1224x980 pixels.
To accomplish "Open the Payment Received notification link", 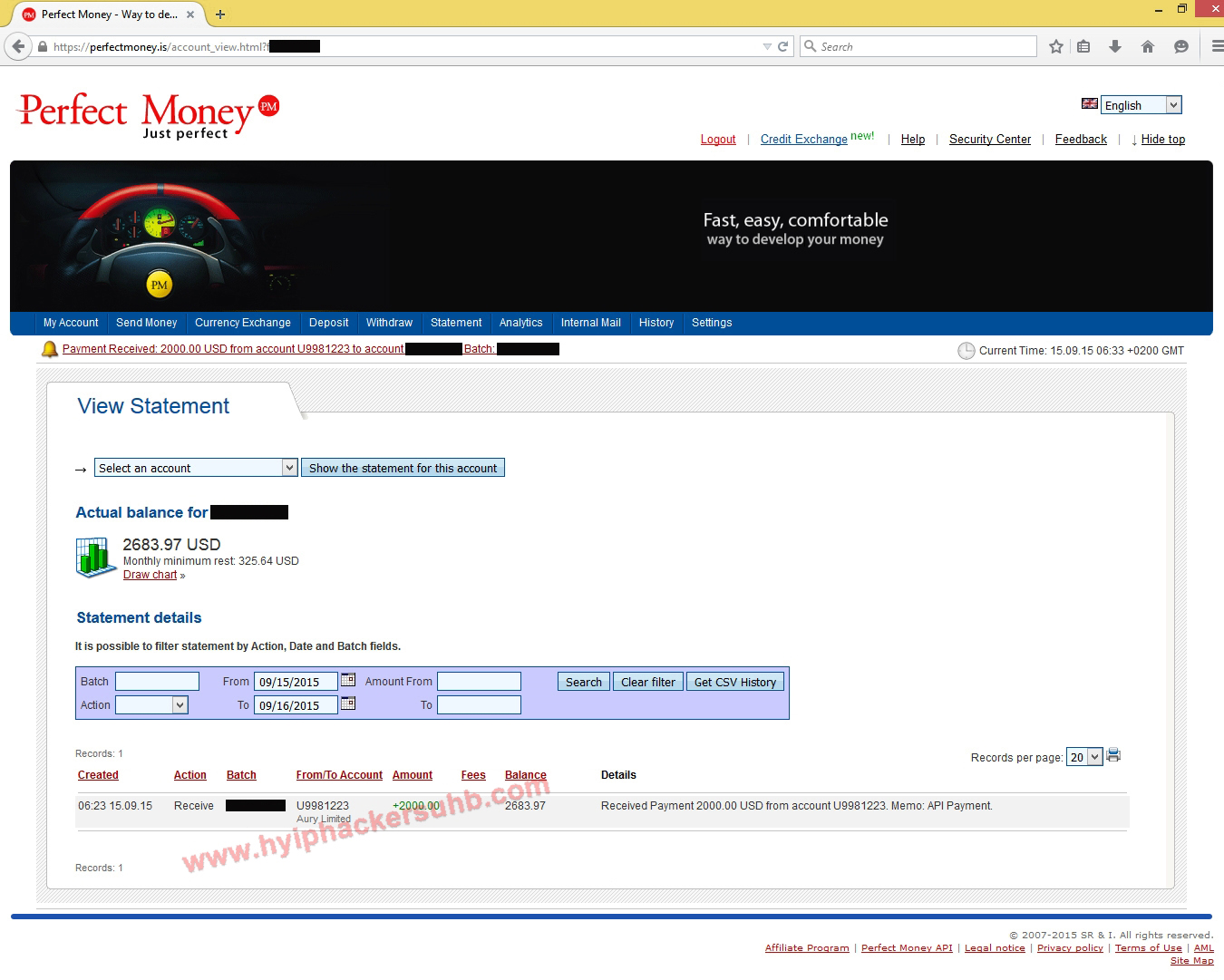I will [x=233, y=349].
